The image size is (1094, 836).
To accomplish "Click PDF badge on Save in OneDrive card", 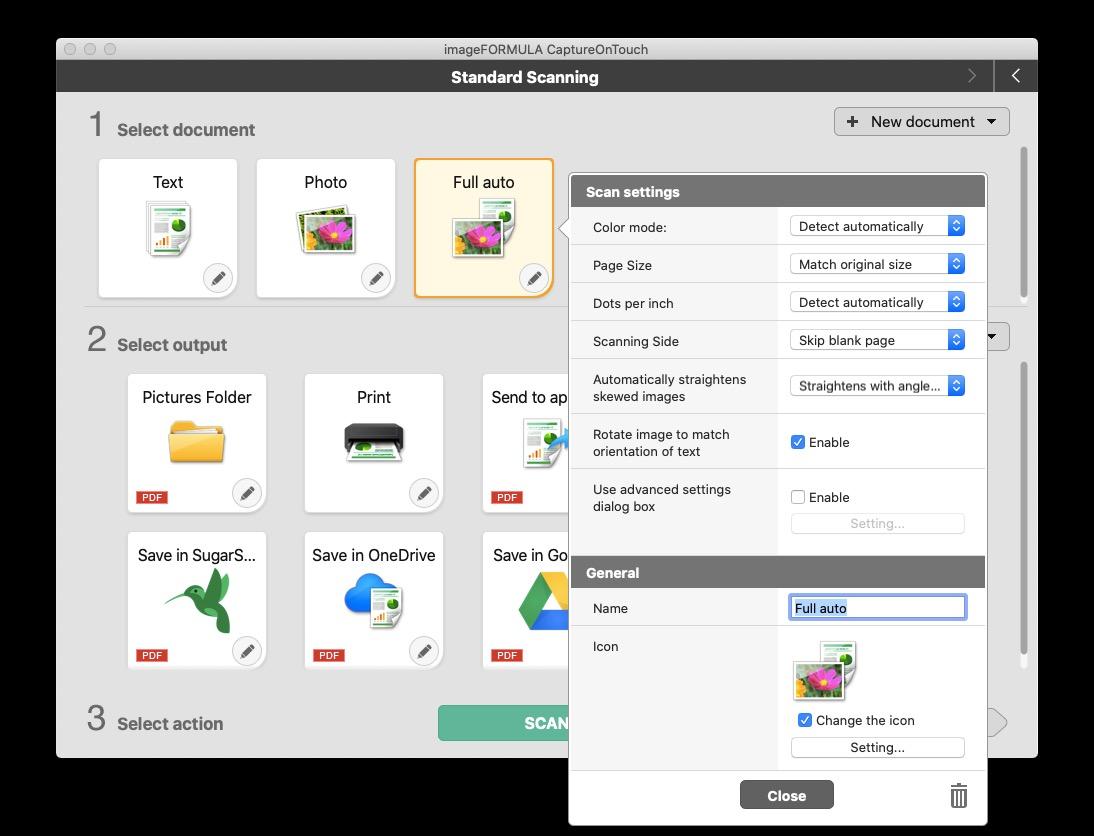I will (329, 655).
